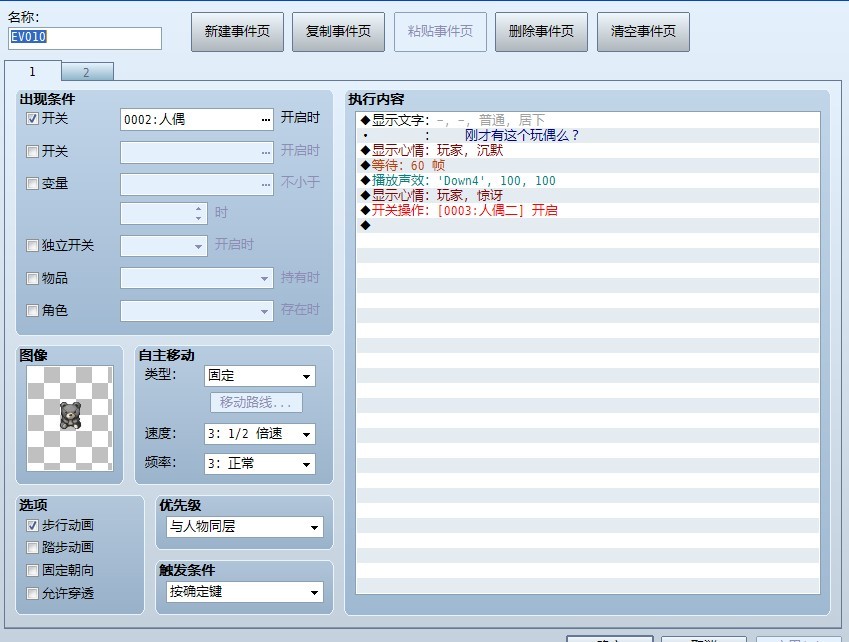The image size is (849, 642).
Task: Select the 显示文字 command line
Action: [x=588, y=120]
